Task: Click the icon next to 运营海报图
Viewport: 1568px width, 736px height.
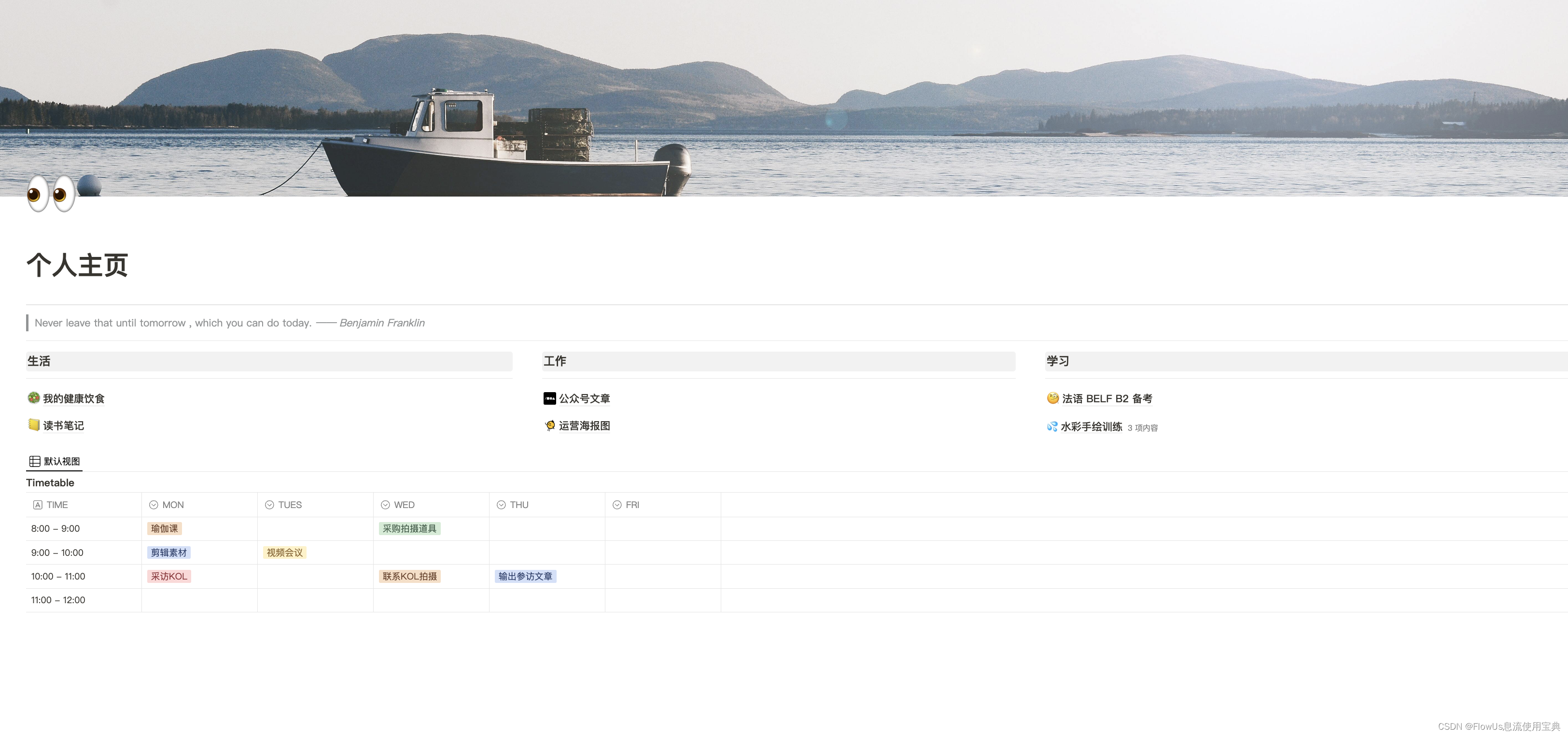Action: pyautogui.click(x=550, y=425)
